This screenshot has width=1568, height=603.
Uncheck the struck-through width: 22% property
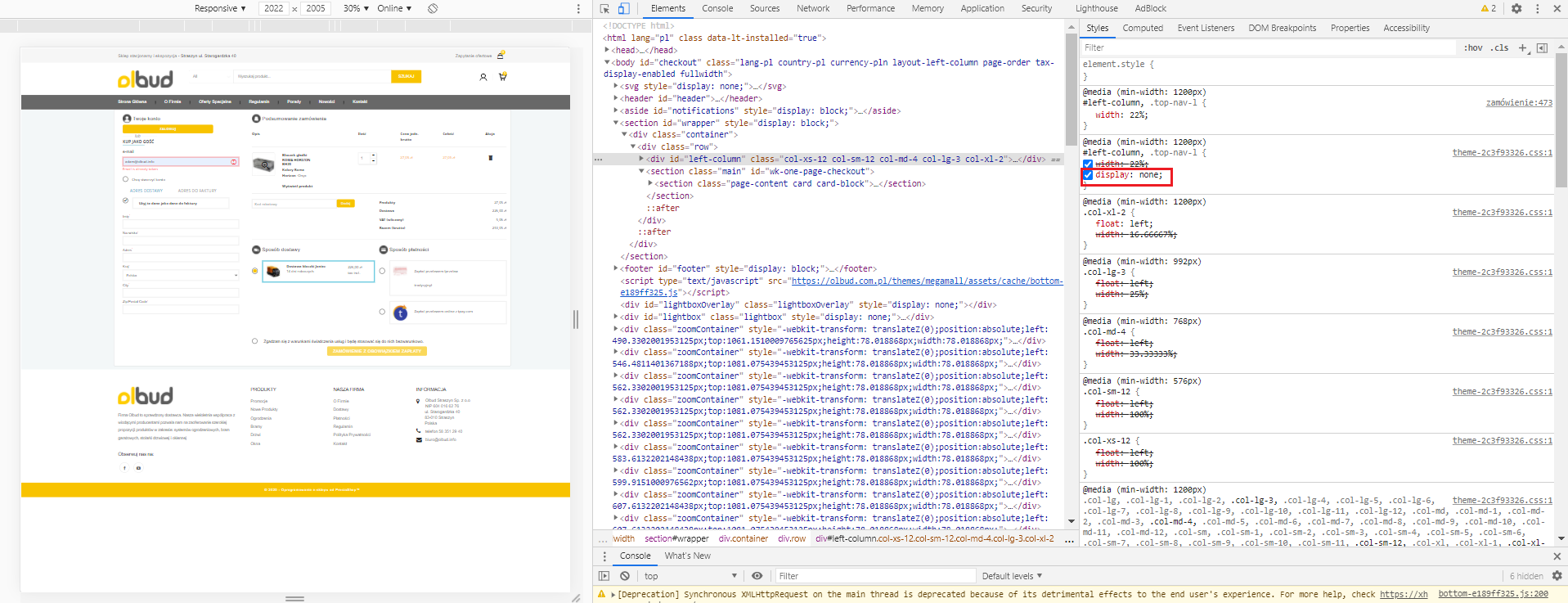pyautogui.click(x=1088, y=164)
